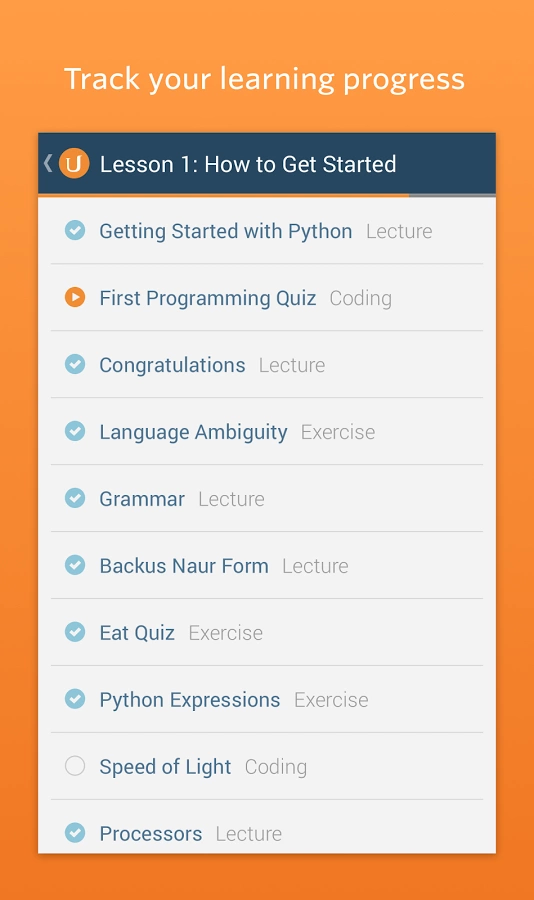The height and width of the screenshot is (900, 534).
Task: Select the Backus Naur Form lecture
Action: pyautogui.click(x=267, y=565)
